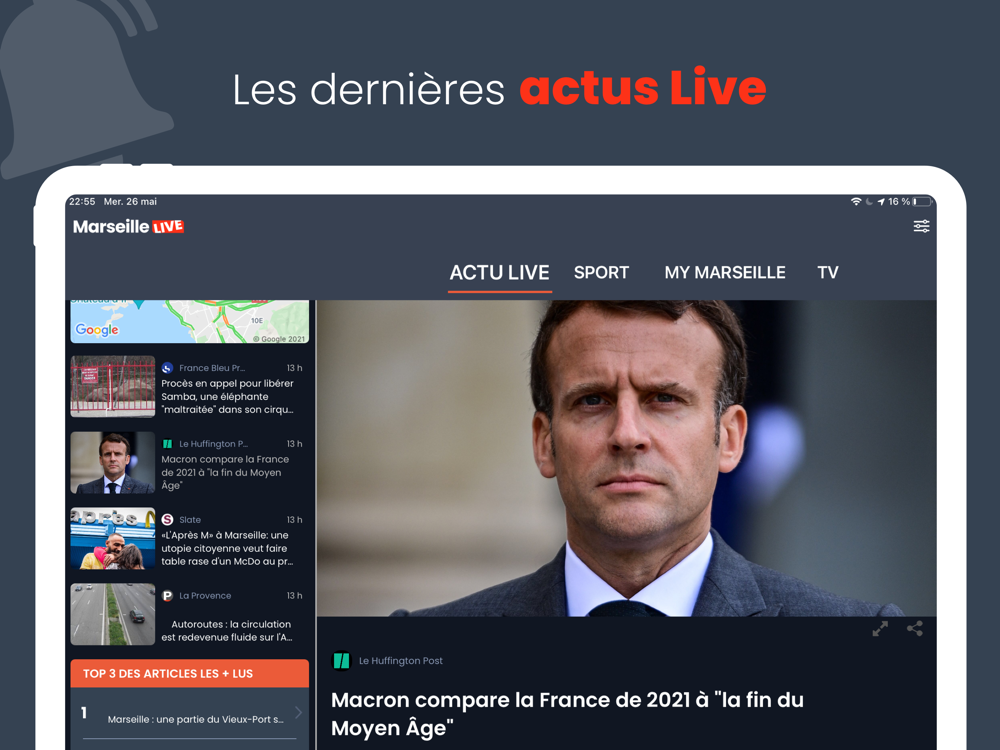Open the Vieux-Port article chevron
Image resolution: width=1000 pixels, height=750 pixels.
[x=298, y=712]
